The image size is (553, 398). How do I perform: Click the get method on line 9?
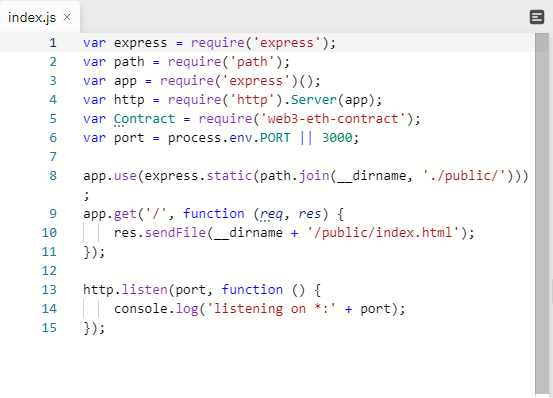(125, 214)
